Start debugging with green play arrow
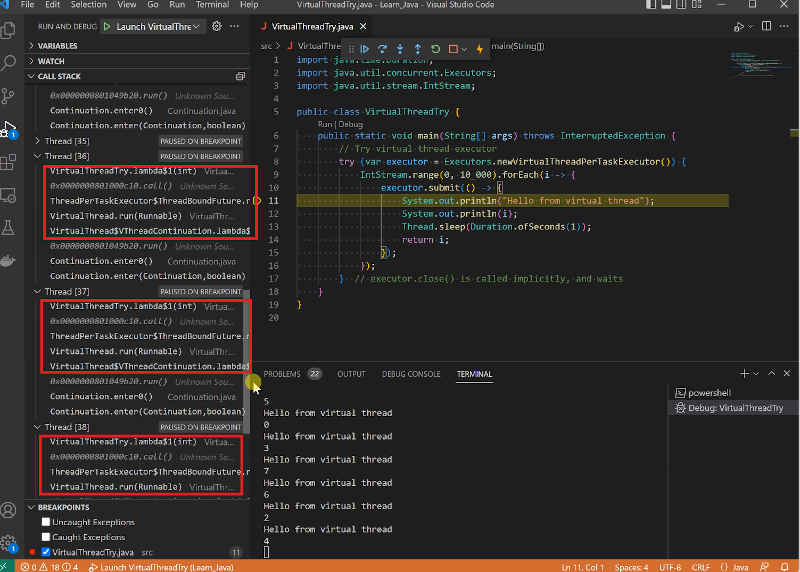The width and height of the screenshot is (800, 572). pos(107,27)
